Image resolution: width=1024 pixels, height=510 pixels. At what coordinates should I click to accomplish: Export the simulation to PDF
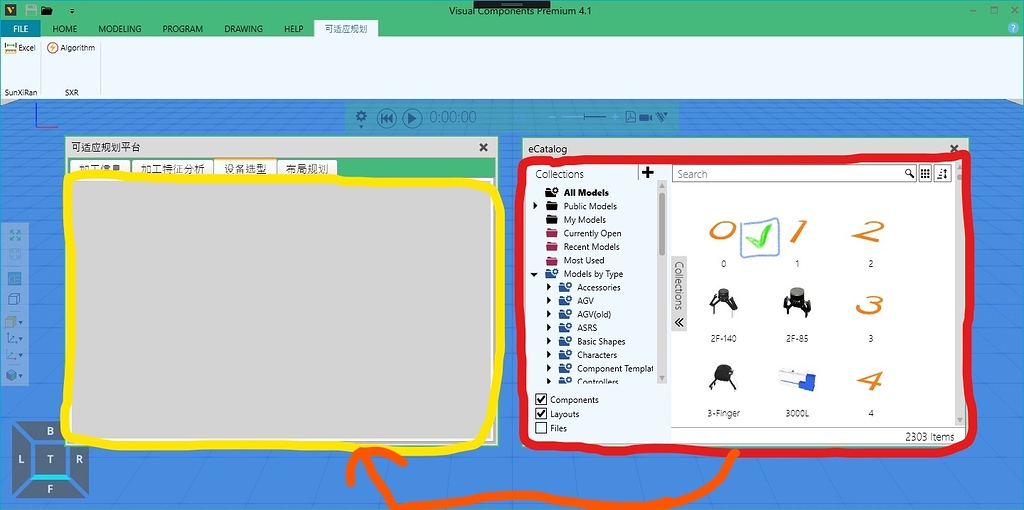pyautogui.click(x=631, y=117)
